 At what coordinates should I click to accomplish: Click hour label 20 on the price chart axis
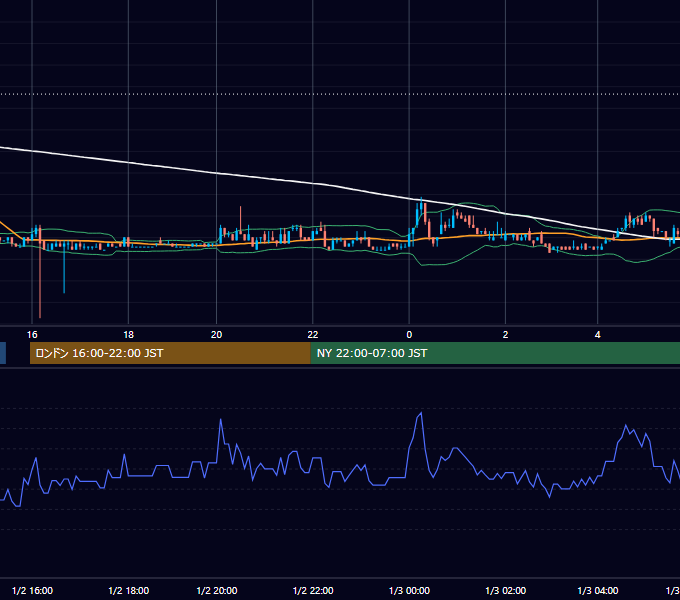pyautogui.click(x=216, y=335)
